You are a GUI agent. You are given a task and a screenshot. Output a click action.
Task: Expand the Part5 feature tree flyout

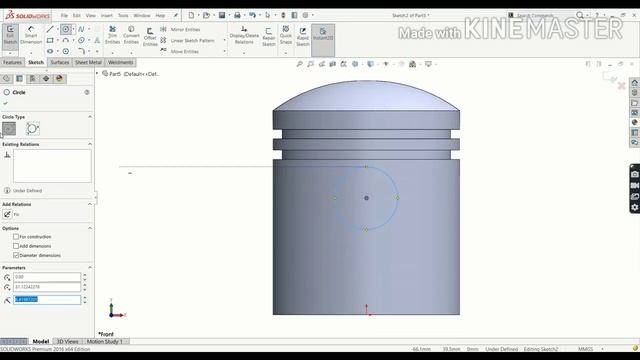point(97,73)
